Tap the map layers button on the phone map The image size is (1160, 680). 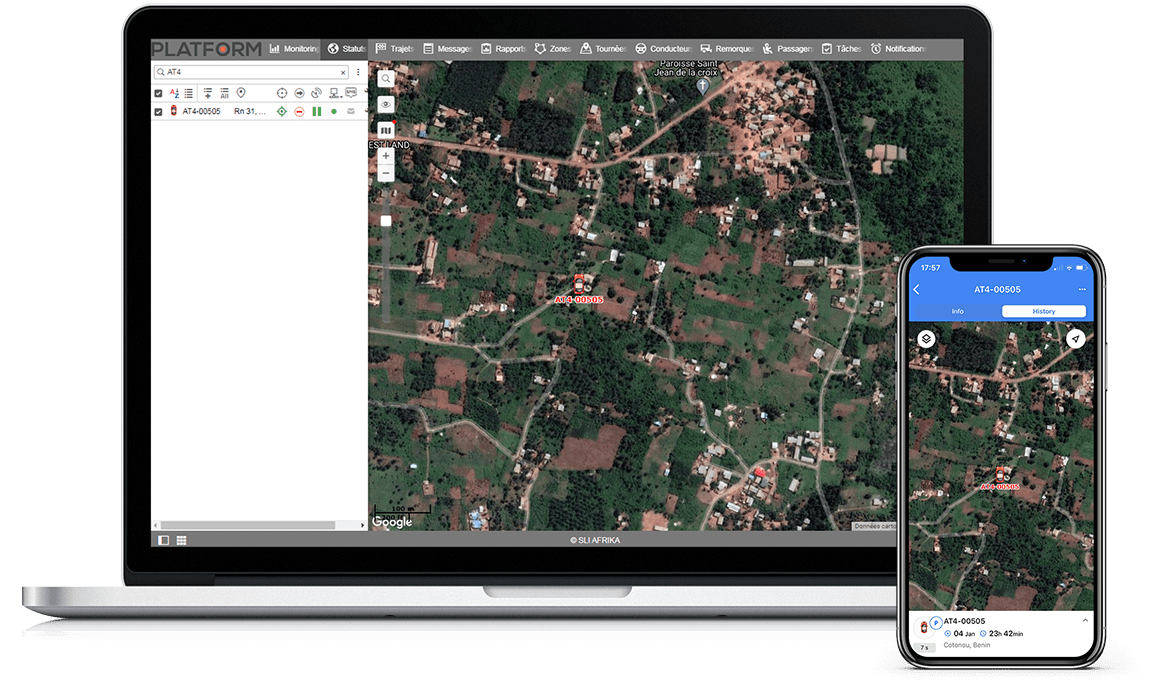926,339
